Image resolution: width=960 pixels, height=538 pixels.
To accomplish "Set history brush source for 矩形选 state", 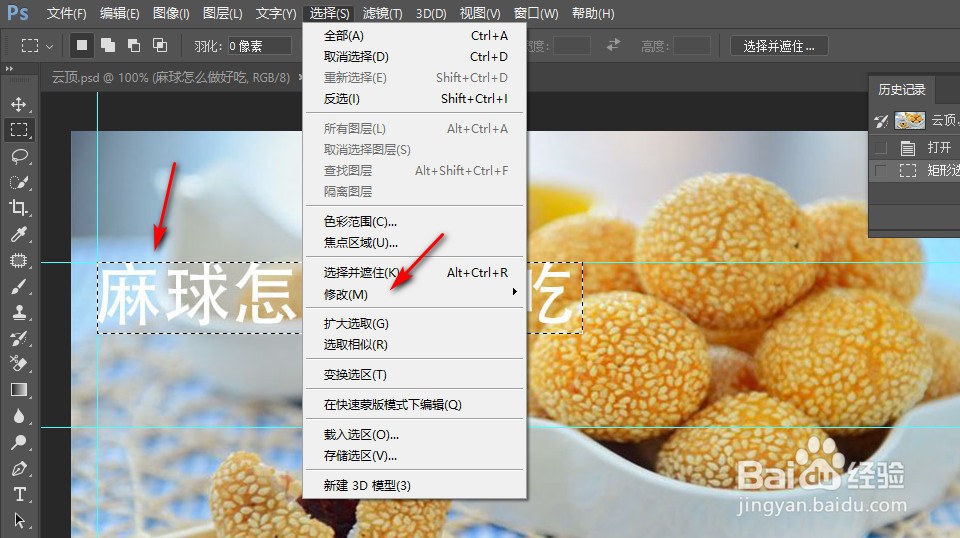I will click(880, 170).
